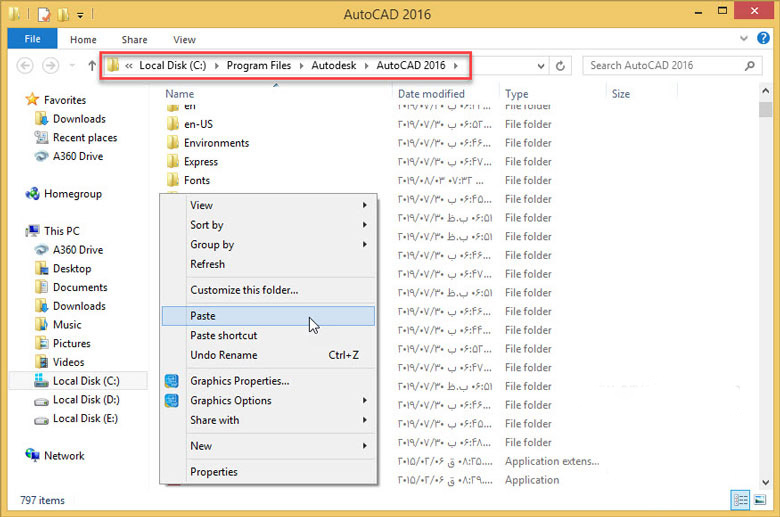Expand the Group by submenu
This screenshot has width=780, height=517.
[268, 245]
